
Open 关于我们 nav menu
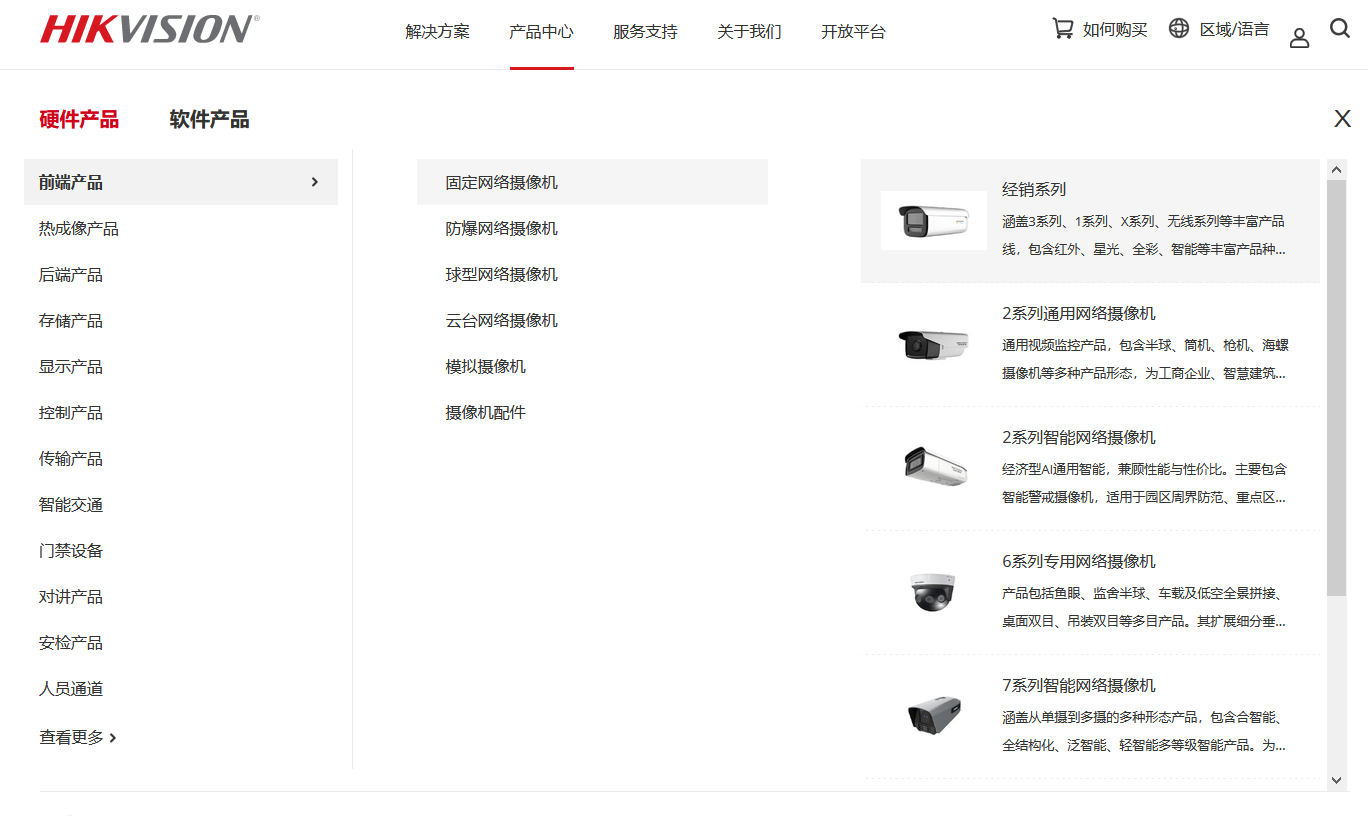[x=749, y=31]
